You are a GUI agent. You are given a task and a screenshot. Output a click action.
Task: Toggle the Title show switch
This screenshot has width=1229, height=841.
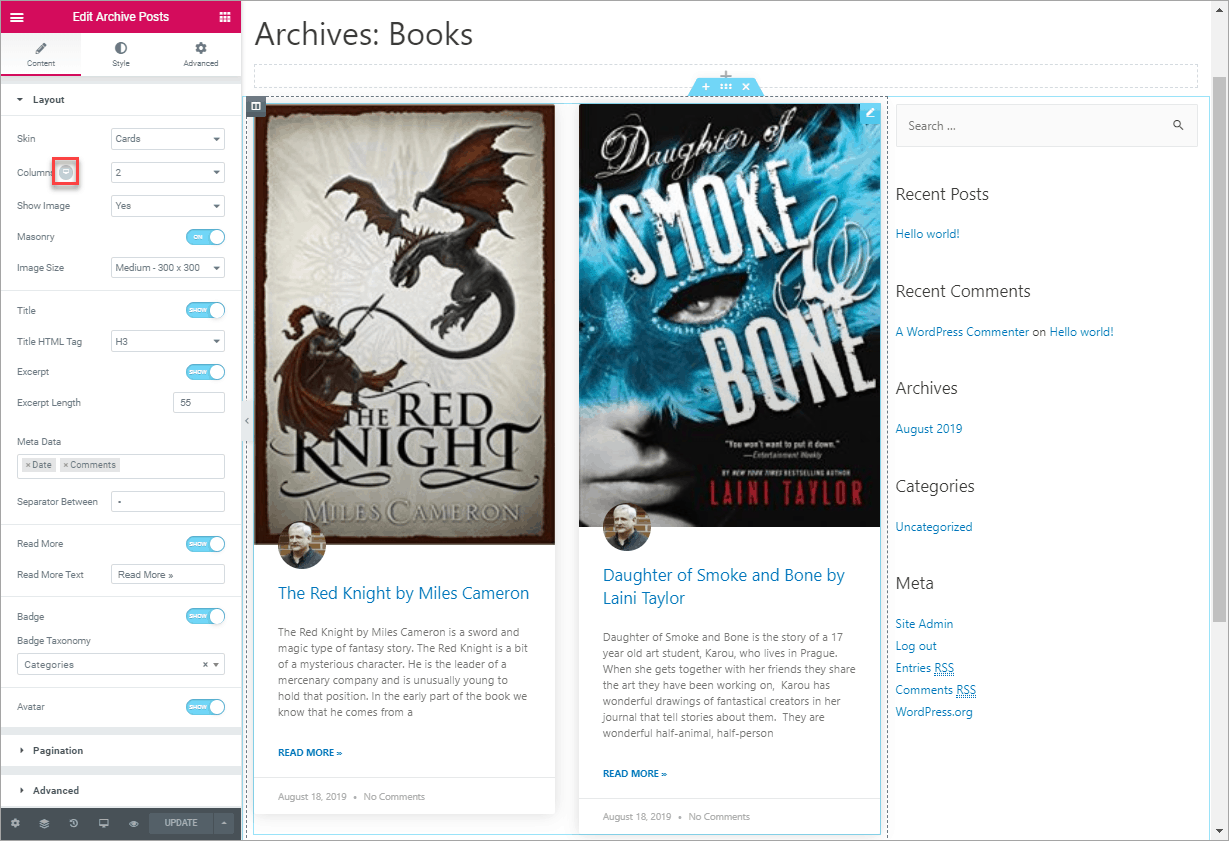click(x=205, y=310)
